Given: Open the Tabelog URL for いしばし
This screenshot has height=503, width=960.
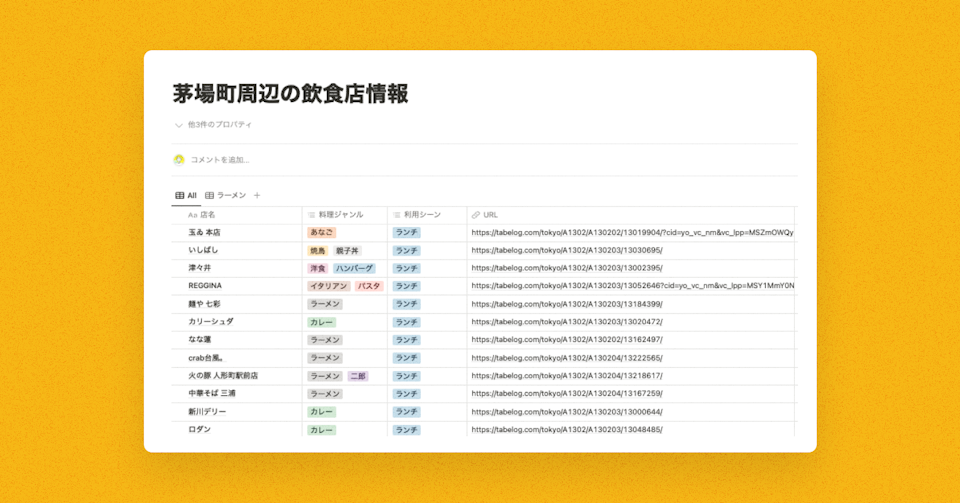Looking at the screenshot, I should coord(567,250).
